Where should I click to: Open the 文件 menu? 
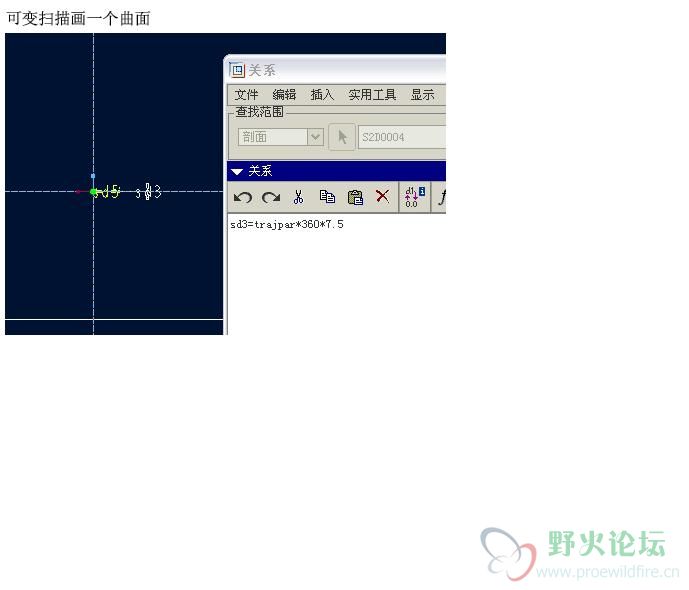(246, 94)
